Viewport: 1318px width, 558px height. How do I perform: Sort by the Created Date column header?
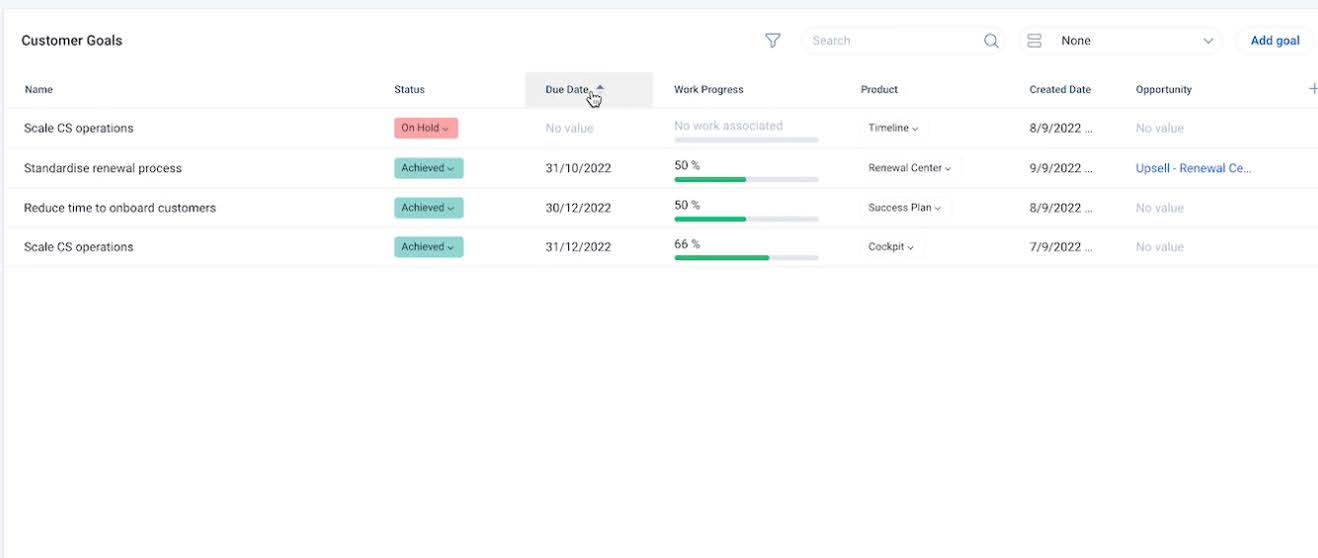[x=1060, y=90]
